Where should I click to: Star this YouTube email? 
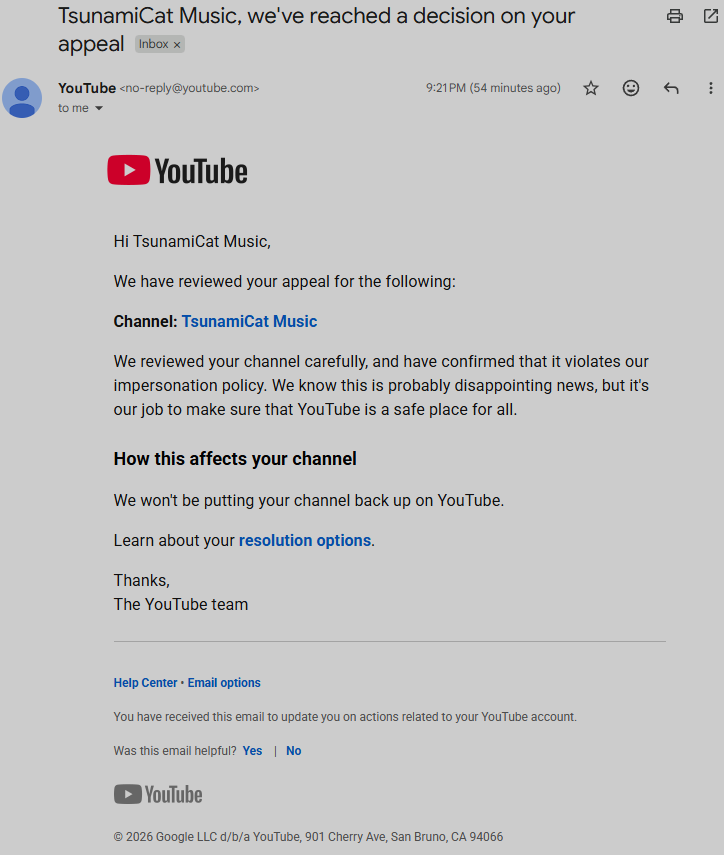[x=591, y=88]
